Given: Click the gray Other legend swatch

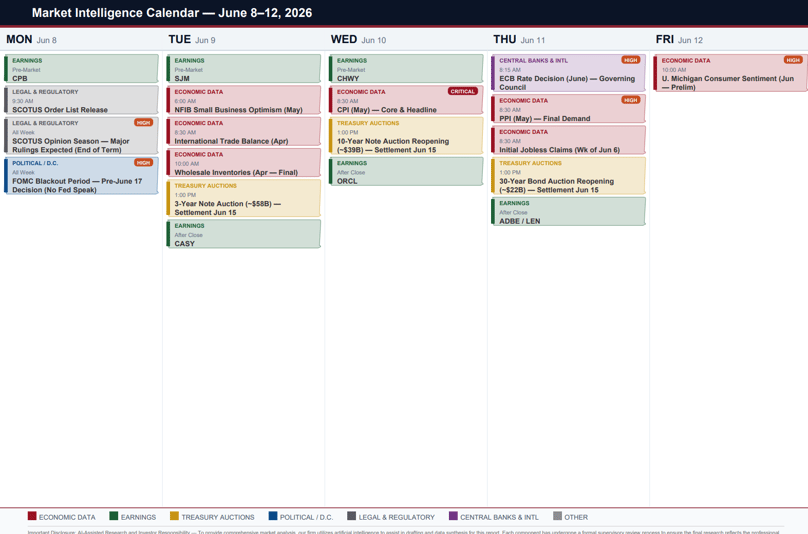Looking at the screenshot, I should [x=558, y=516].
